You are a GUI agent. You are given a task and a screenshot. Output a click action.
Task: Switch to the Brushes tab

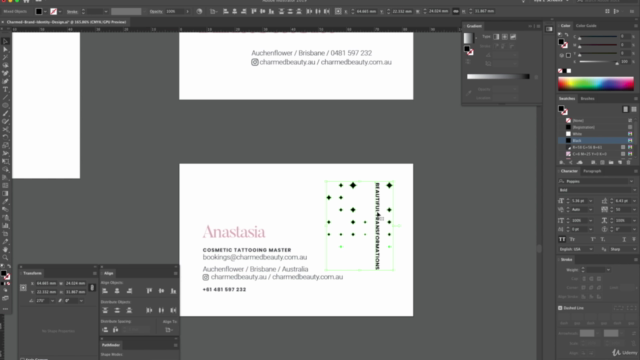click(x=587, y=99)
